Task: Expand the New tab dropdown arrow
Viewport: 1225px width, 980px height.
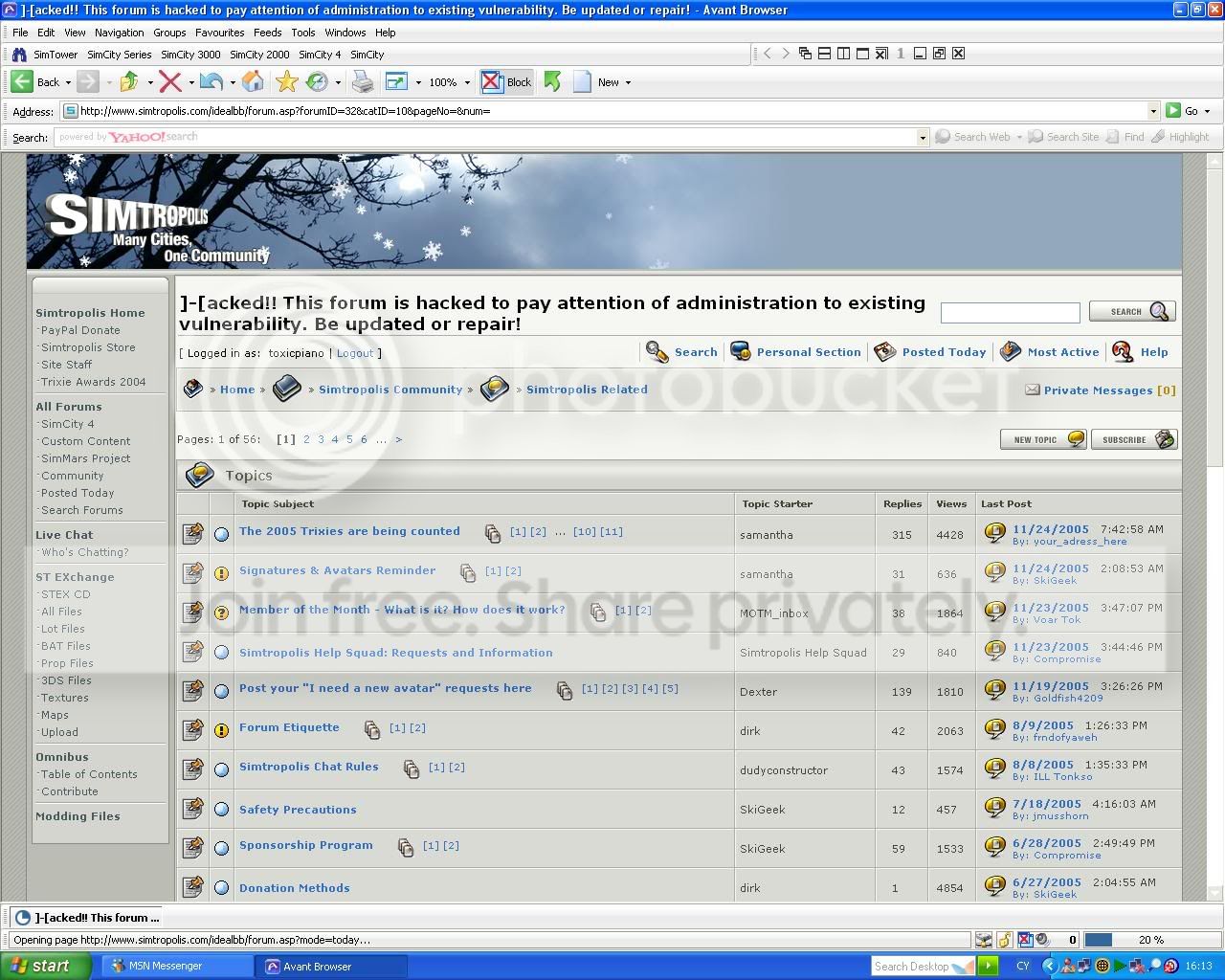Action: pyautogui.click(x=628, y=82)
